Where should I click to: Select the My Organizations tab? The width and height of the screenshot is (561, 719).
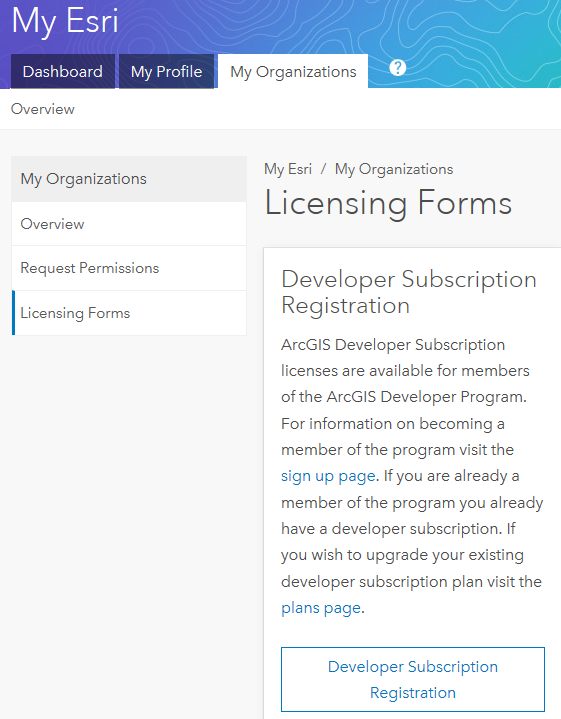(293, 72)
